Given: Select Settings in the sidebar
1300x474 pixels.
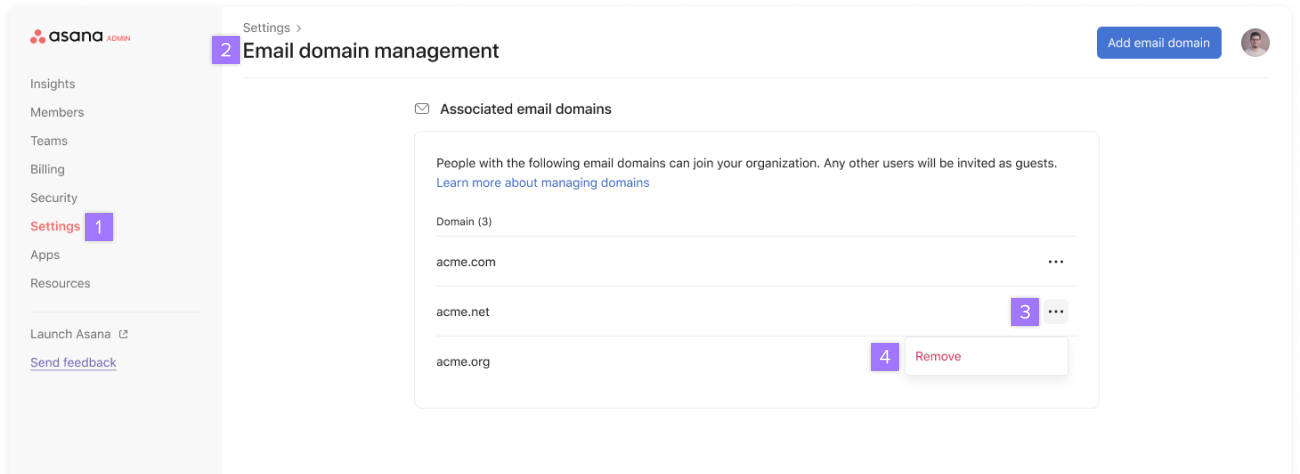Looking at the screenshot, I should pos(55,226).
